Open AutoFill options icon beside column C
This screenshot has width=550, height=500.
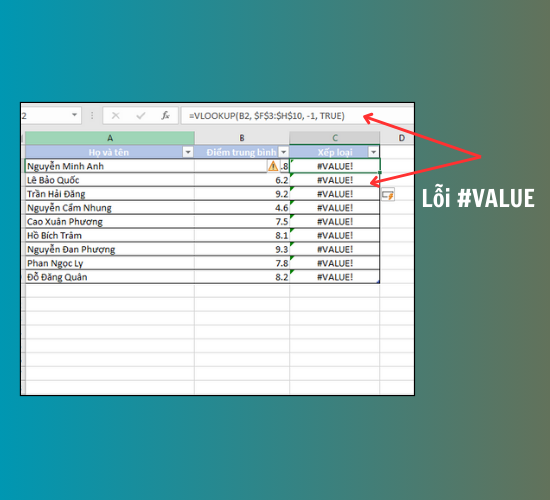pos(388,195)
